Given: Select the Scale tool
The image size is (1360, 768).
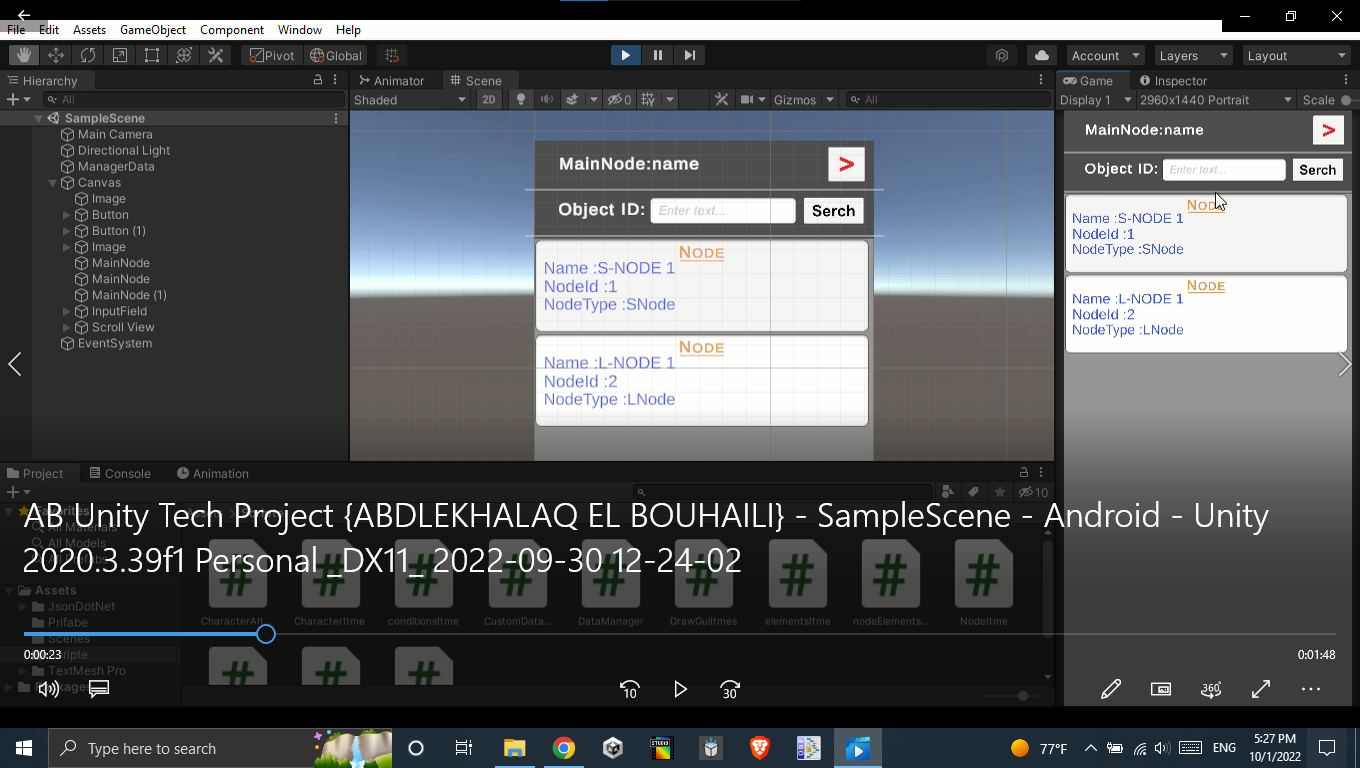Looking at the screenshot, I should 120,56.
